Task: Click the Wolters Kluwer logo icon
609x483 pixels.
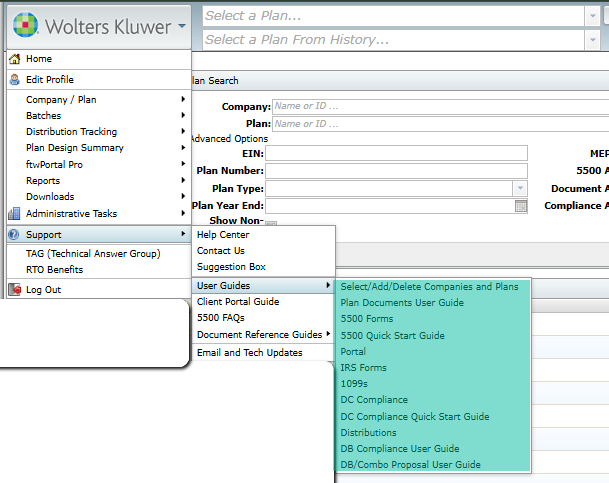Action: click(26, 25)
